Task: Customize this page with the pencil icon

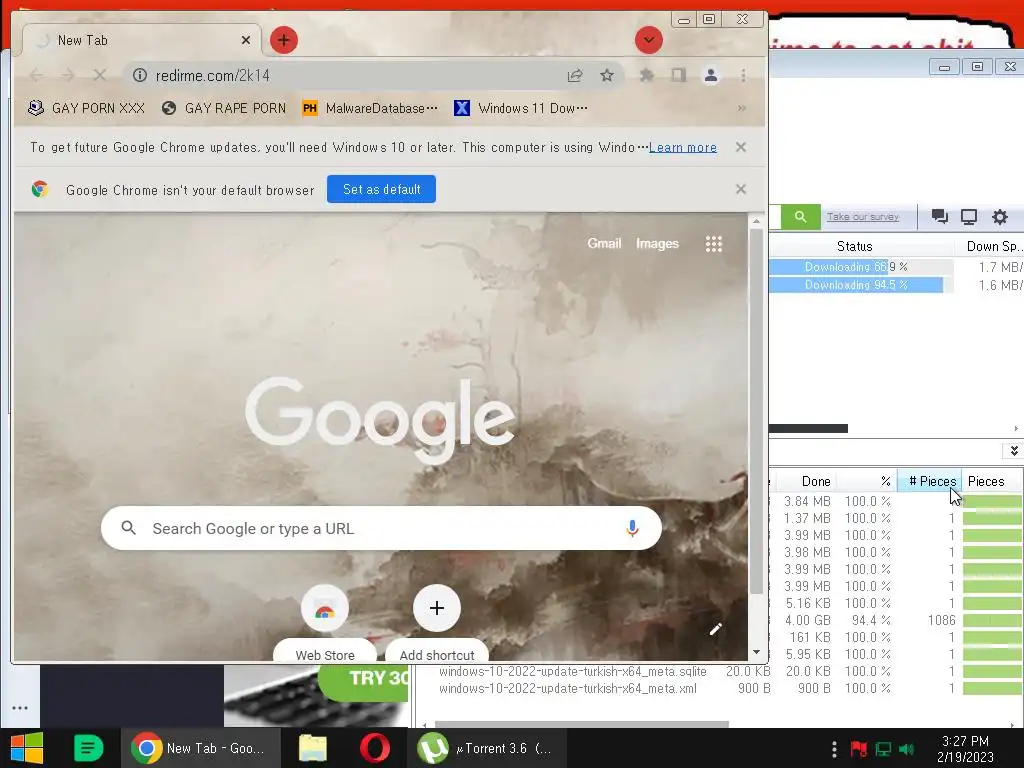Action: [x=716, y=629]
